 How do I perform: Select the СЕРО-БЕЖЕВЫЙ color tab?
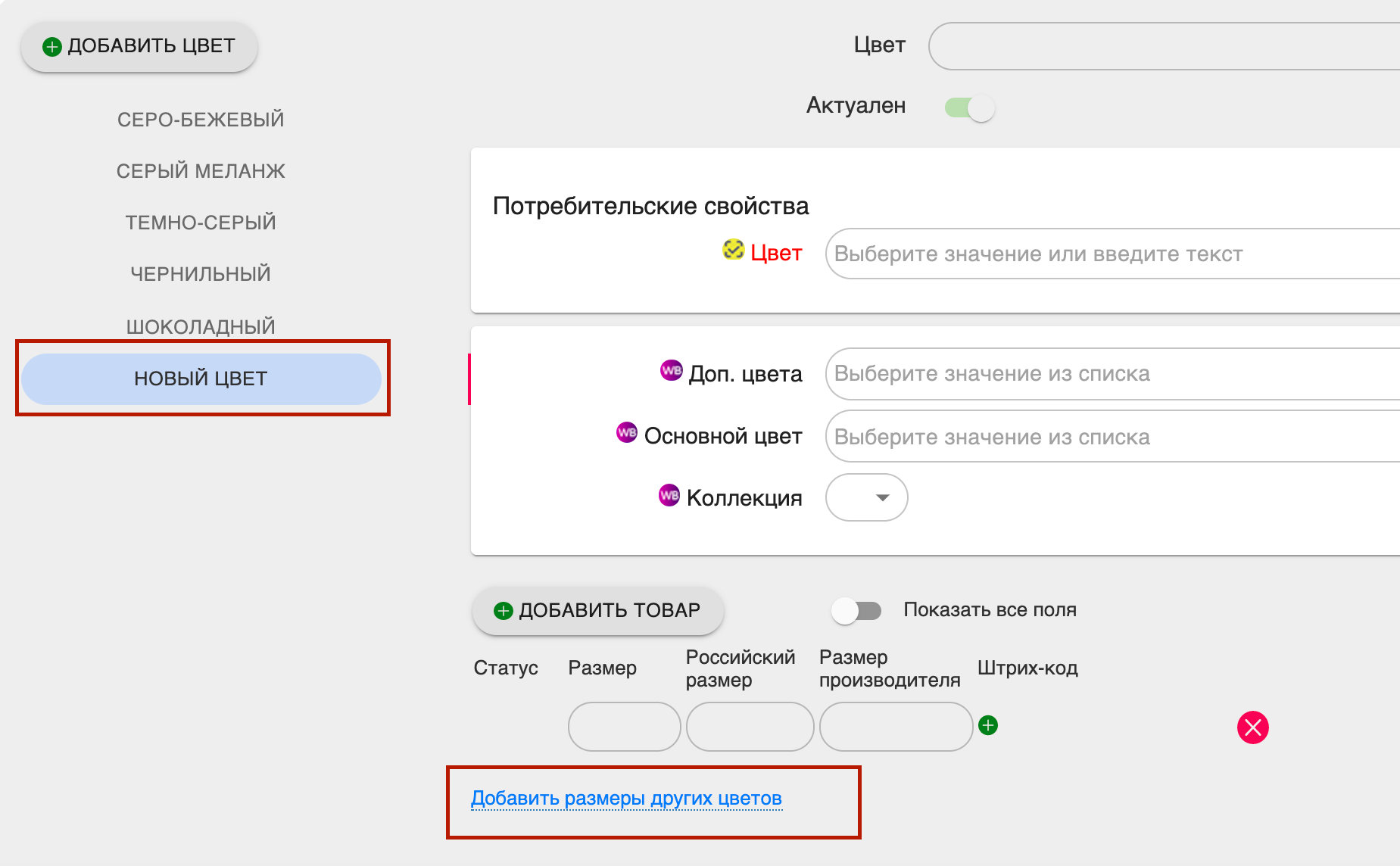pos(201,120)
